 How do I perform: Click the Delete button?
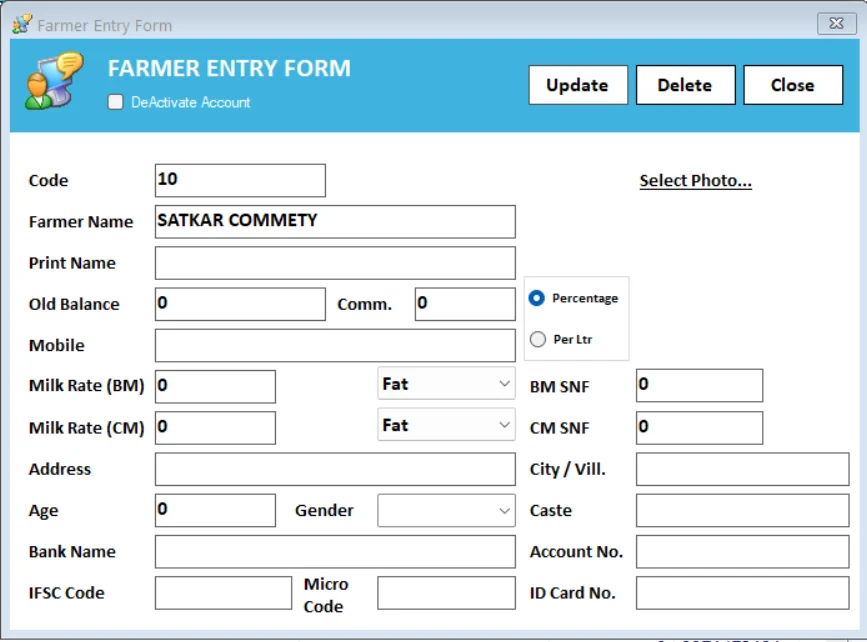[x=685, y=85]
